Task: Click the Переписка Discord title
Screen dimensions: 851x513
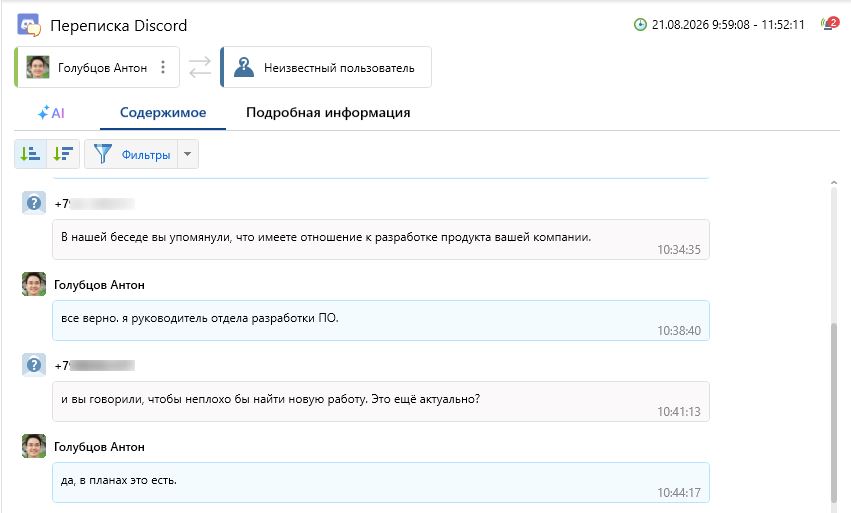Action: [x=118, y=26]
